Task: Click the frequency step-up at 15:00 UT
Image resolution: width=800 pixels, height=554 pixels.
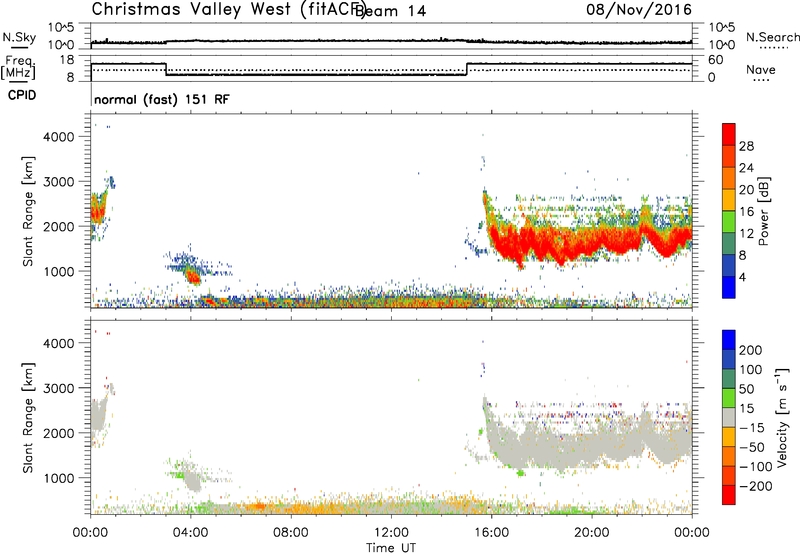Action: [x=467, y=69]
